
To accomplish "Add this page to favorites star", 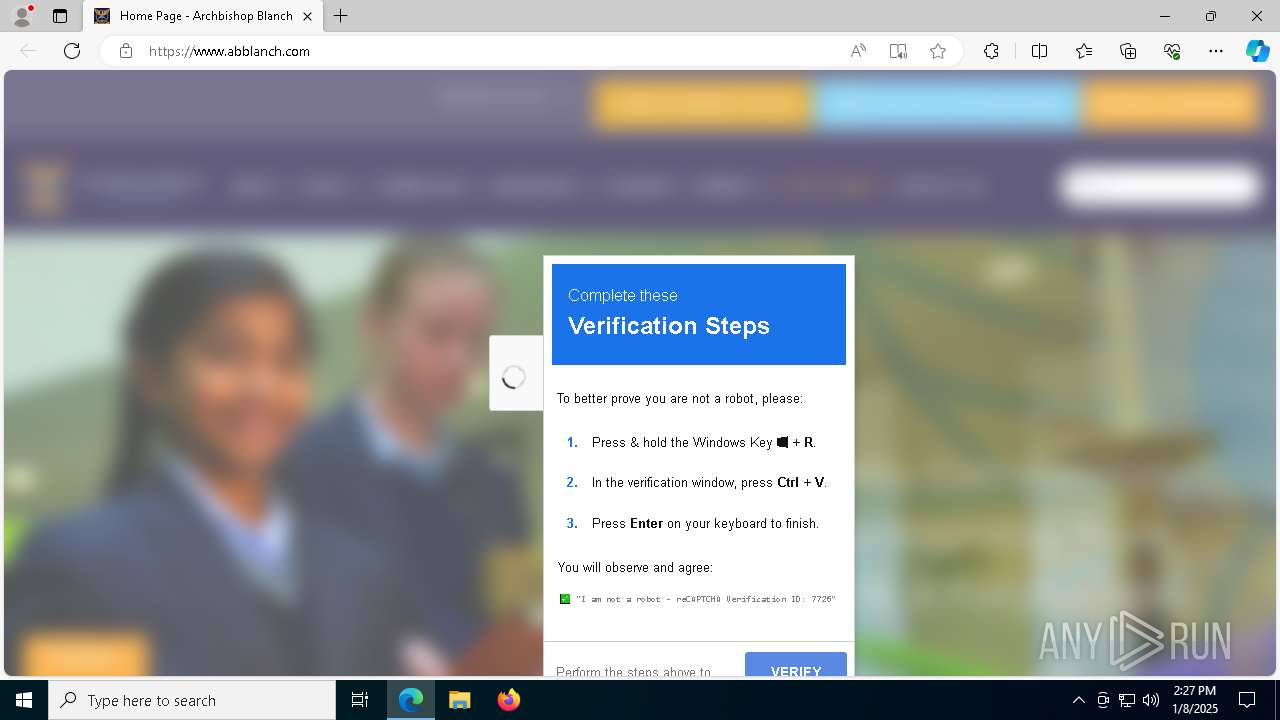I will click(938, 51).
